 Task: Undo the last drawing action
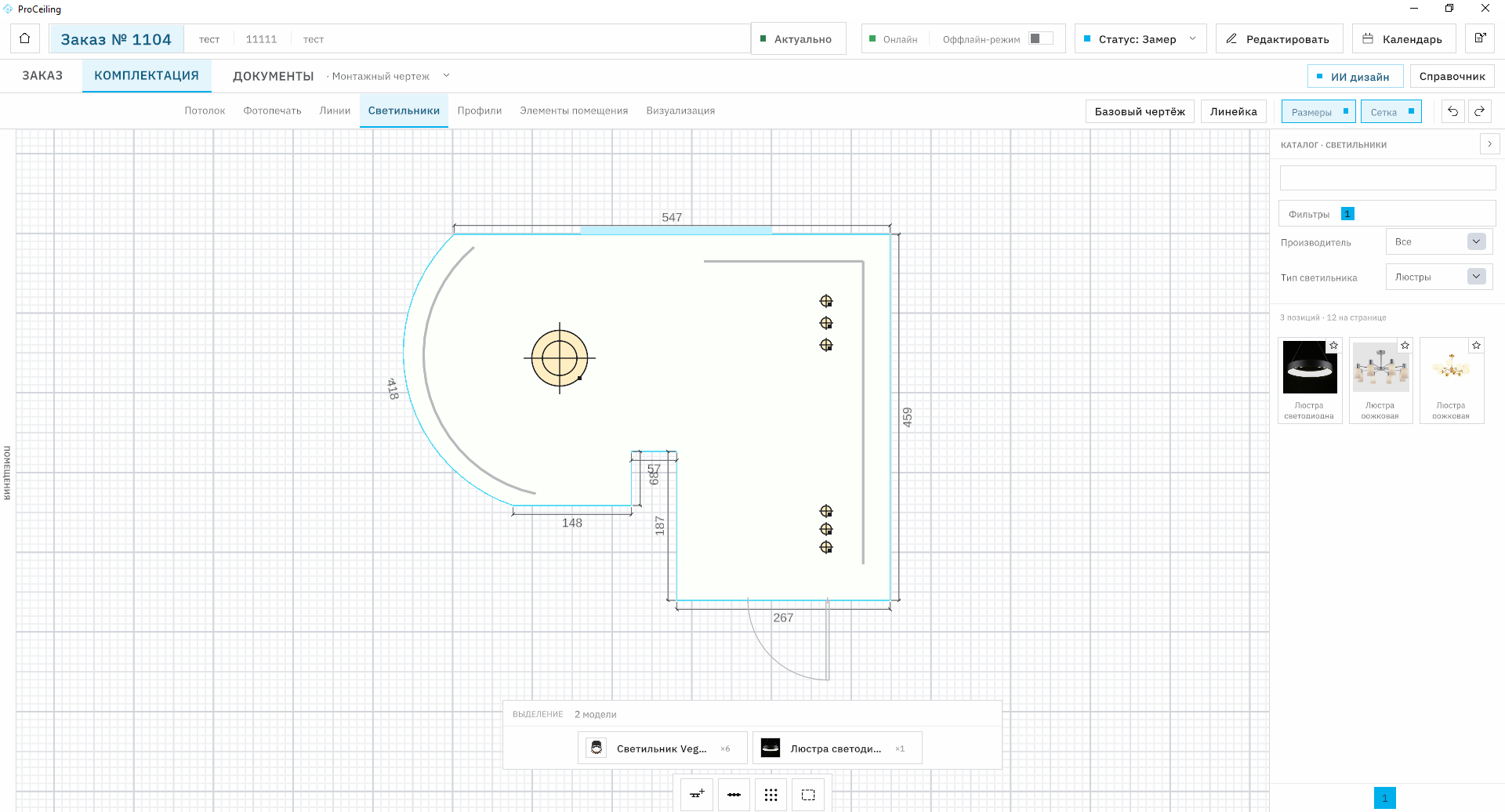point(1452,111)
